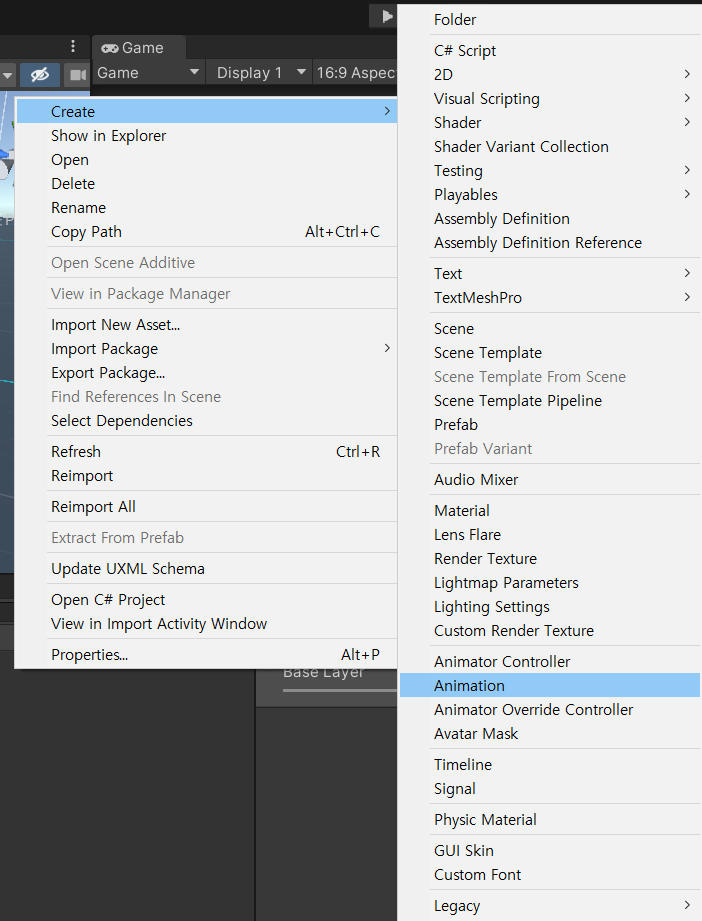Choose Open C# Project

pyautogui.click(x=207, y=600)
